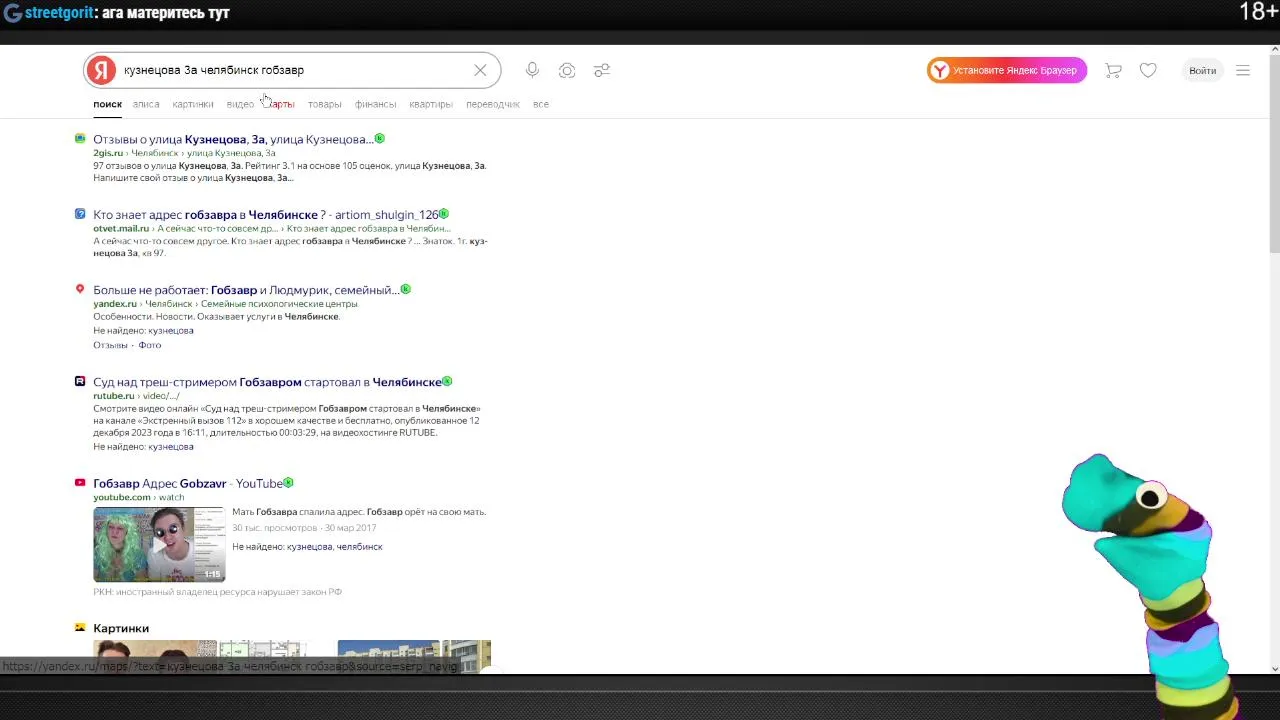Screen dimensions: 1280x720
Task: Switch to видео tab
Action: [240, 104]
